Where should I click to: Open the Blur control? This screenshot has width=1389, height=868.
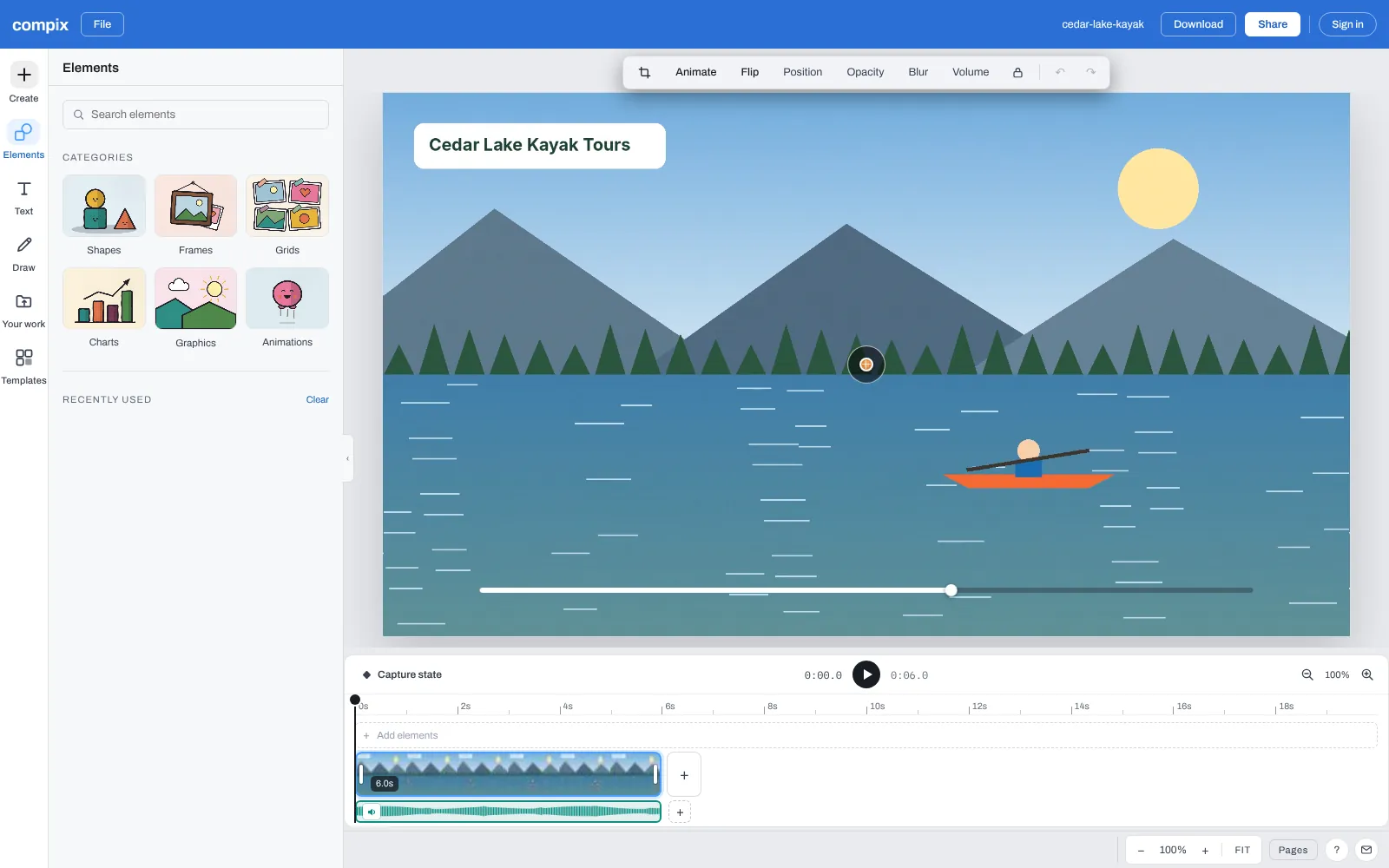coord(918,72)
